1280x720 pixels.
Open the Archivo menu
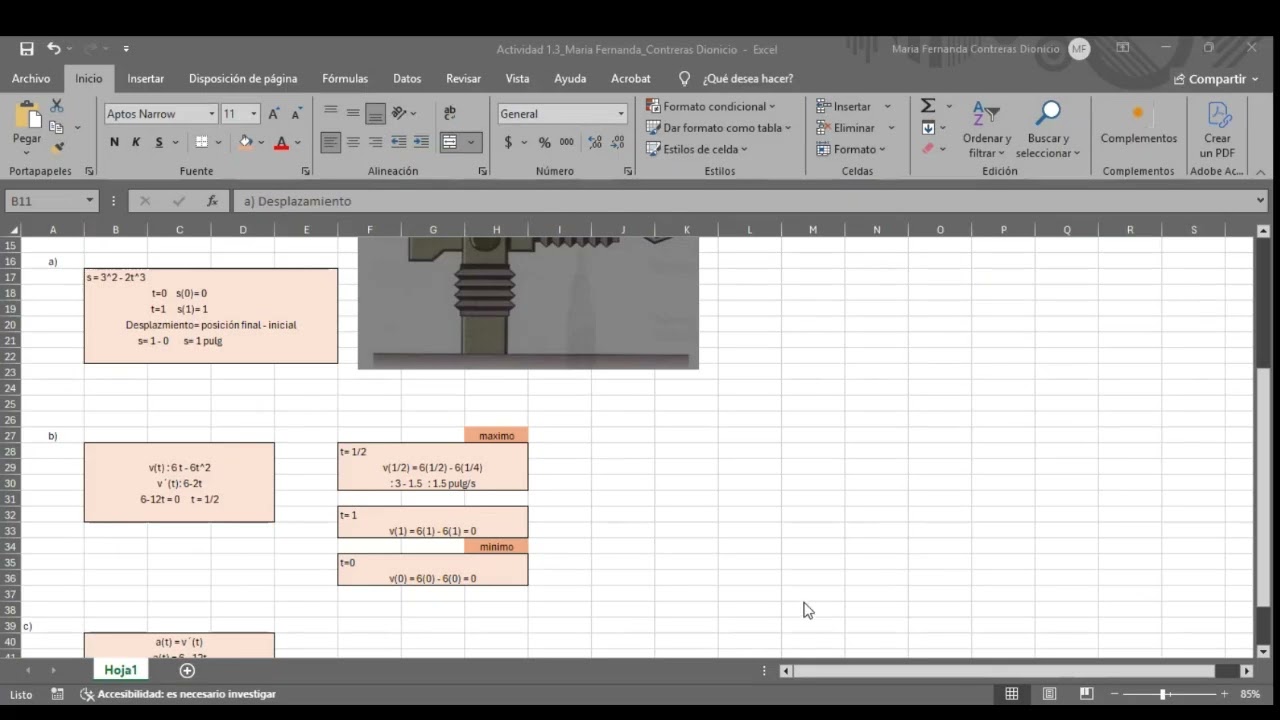[x=31, y=78]
